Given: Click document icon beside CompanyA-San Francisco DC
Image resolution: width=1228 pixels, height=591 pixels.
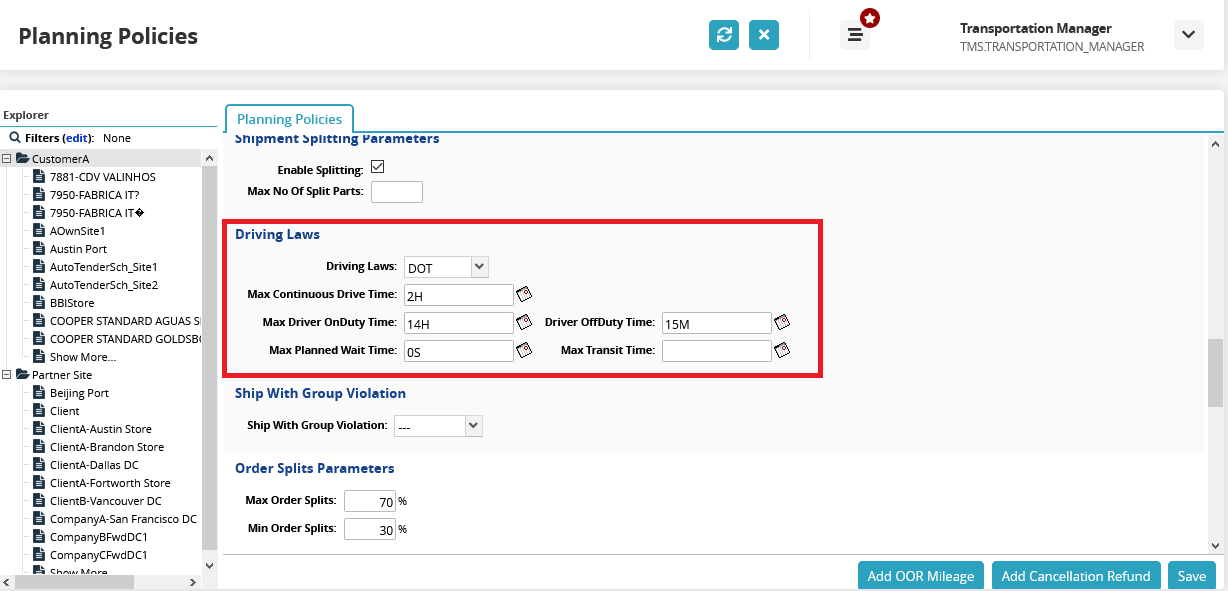Looking at the screenshot, I should tap(40, 519).
